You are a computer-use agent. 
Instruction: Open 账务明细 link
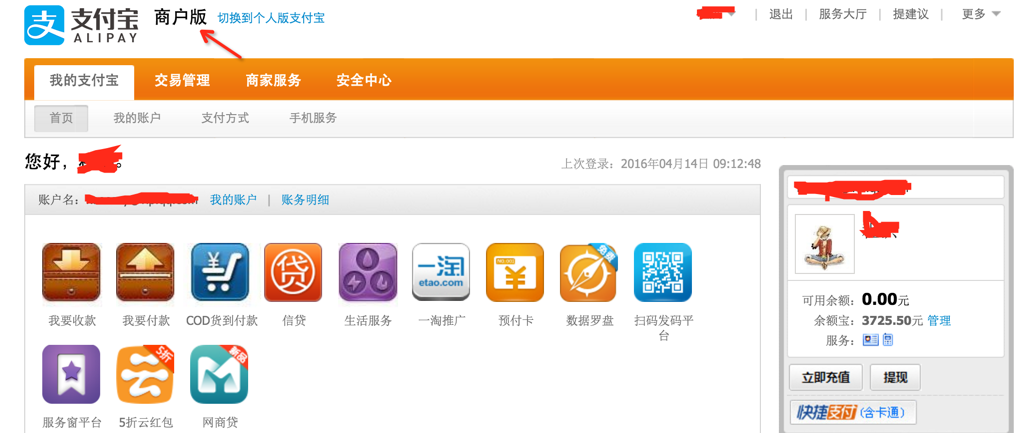pos(305,200)
